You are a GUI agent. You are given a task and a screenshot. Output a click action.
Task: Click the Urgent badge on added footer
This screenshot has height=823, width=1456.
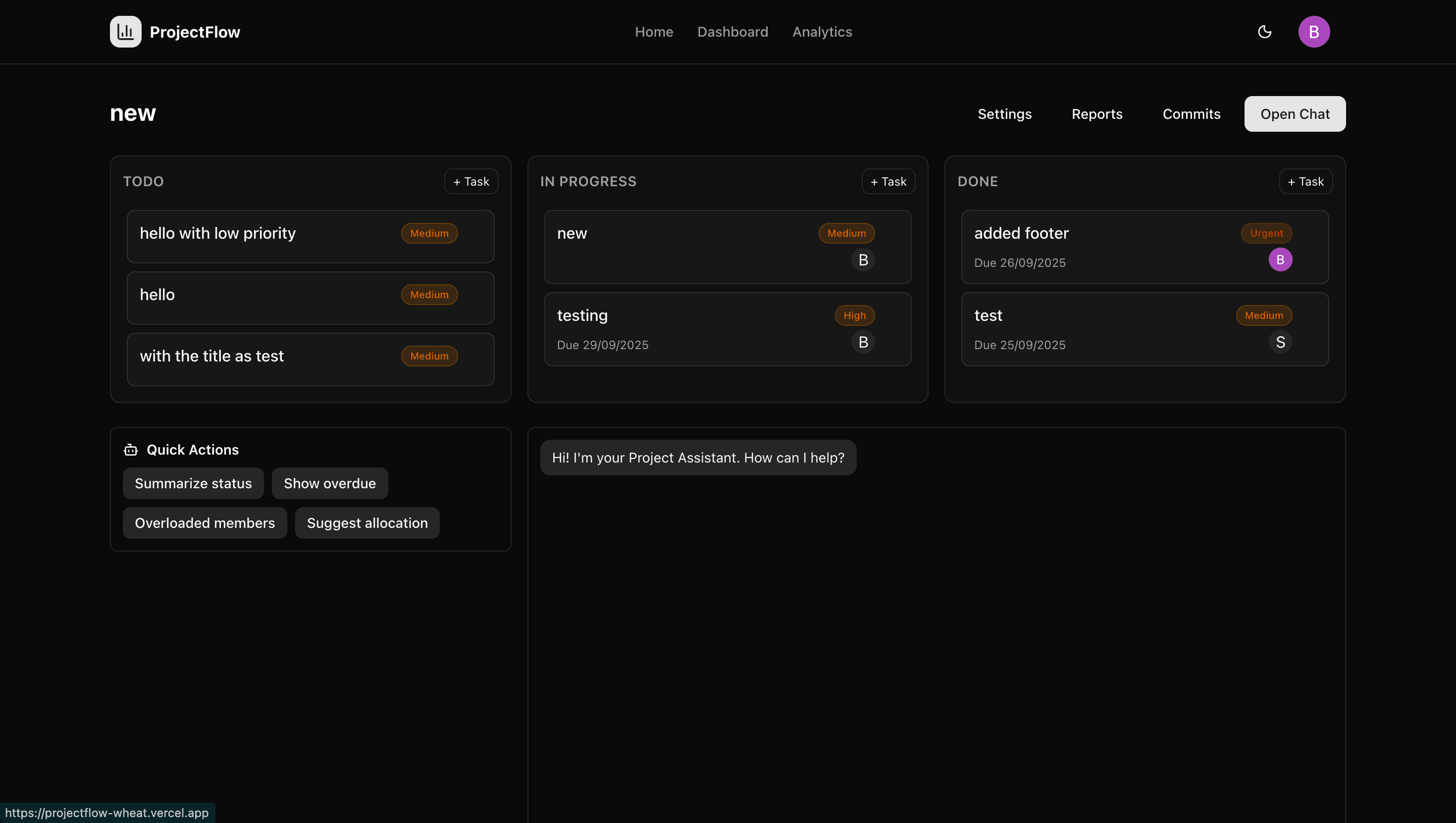pos(1266,233)
